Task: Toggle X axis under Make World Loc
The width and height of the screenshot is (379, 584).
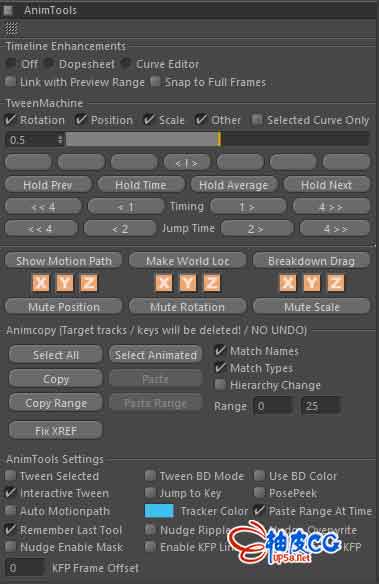Action: click(x=164, y=283)
